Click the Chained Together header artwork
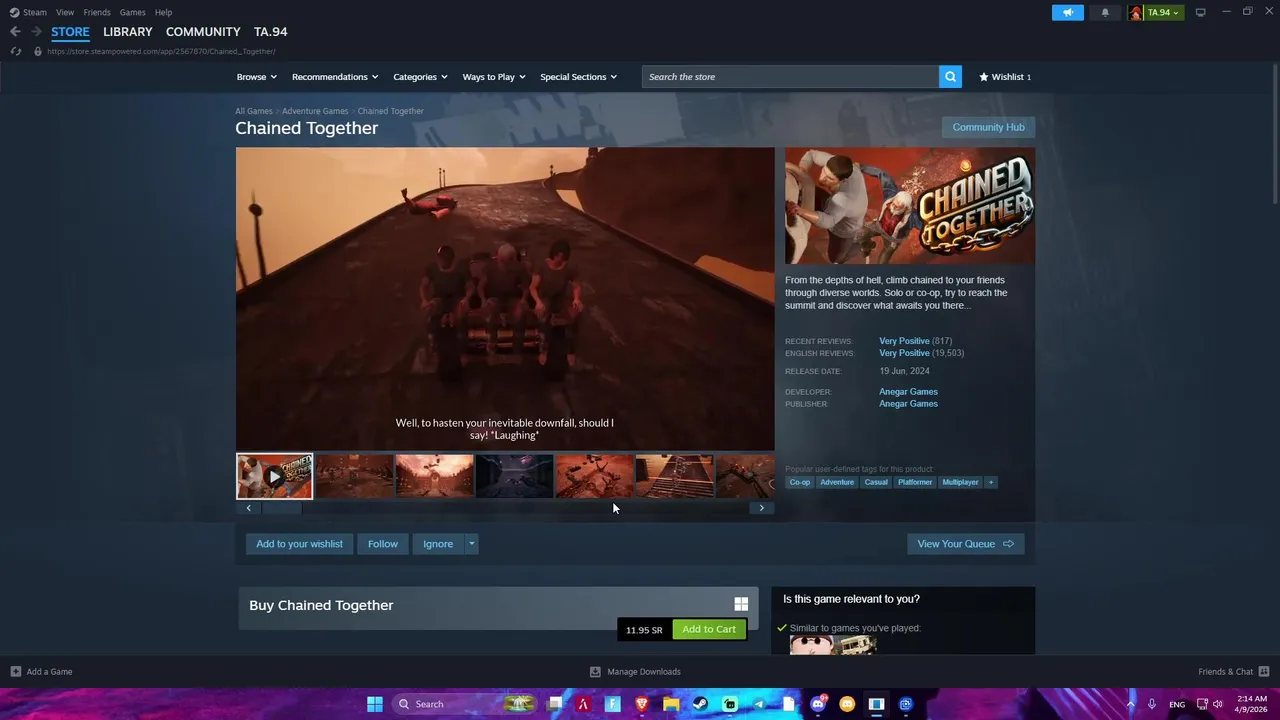Viewport: 1280px width, 720px height. click(910, 206)
